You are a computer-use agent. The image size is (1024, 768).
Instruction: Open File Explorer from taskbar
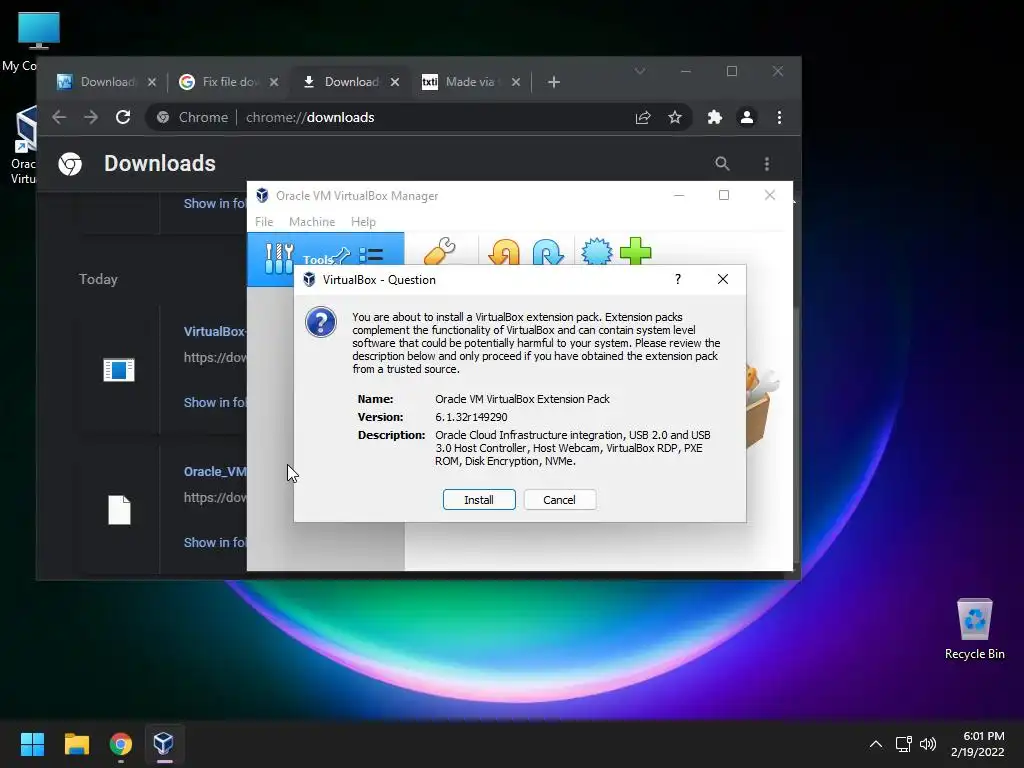pyautogui.click(x=76, y=744)
